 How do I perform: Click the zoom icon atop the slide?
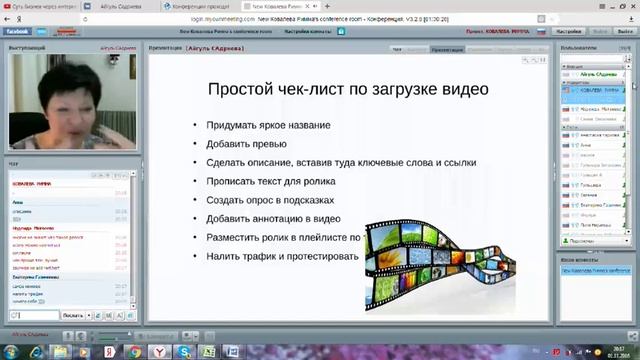(525, 60)
